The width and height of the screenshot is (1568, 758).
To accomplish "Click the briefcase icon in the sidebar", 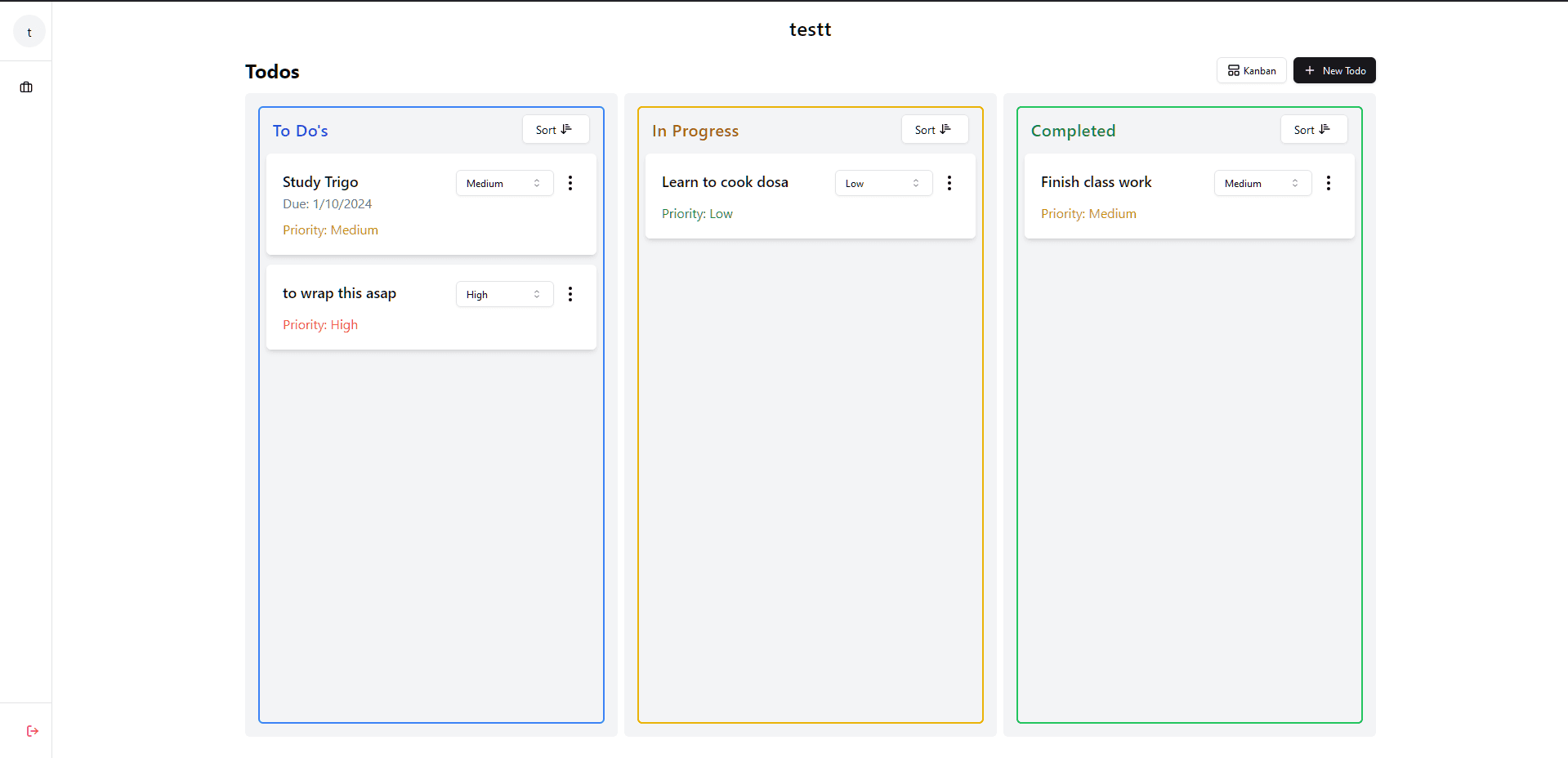I will [x=25, y=87].
